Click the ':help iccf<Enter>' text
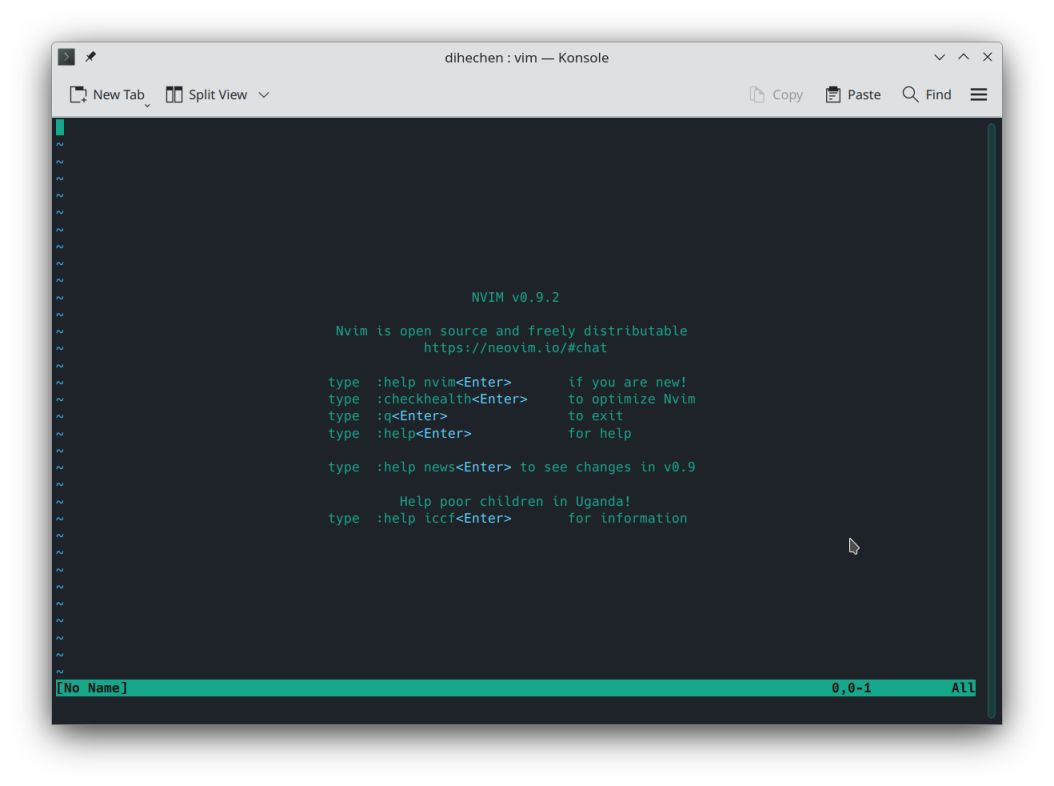Screen dimensions: 1054x786 [444, 518]
